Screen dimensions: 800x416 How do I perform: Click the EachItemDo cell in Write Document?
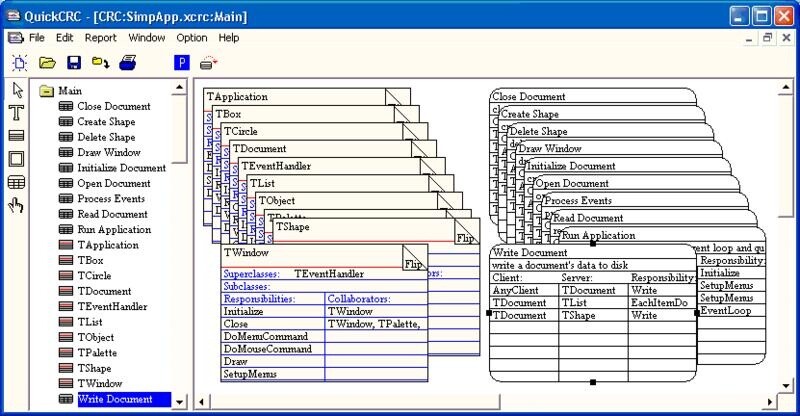tap(659, 303)
